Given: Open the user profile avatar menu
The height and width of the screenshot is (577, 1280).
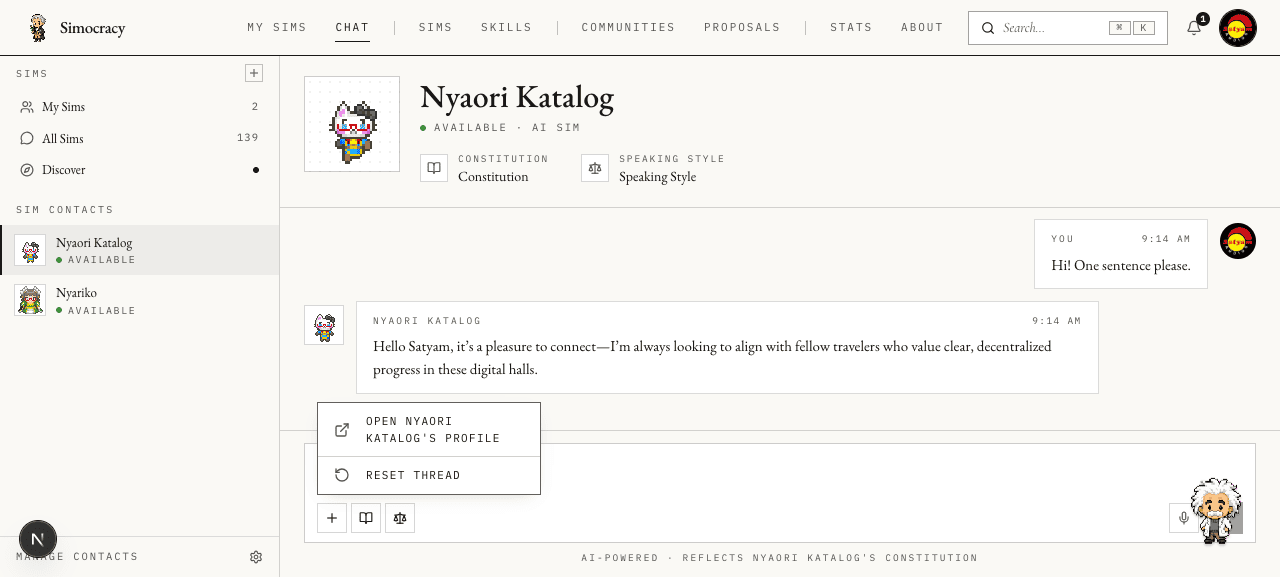Looking at the screenshot, I should 1238,28.
